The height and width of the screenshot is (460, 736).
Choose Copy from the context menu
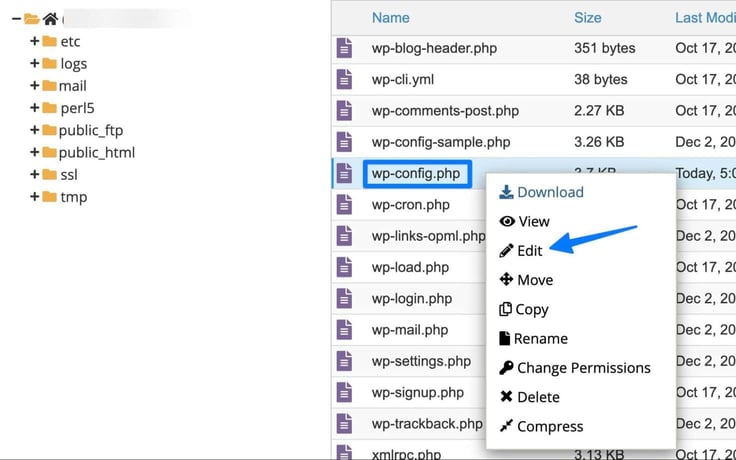point(524,309)
